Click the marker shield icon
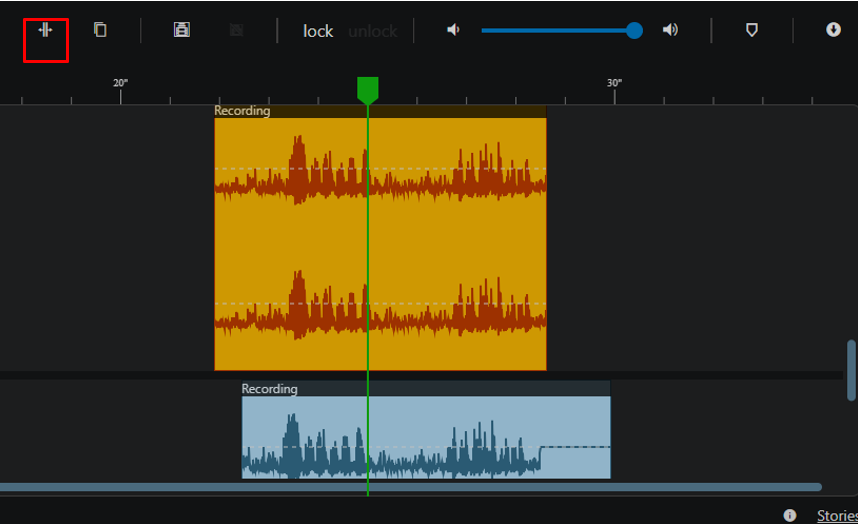Screen dimensions: 858x524 (x=752, y=30)
